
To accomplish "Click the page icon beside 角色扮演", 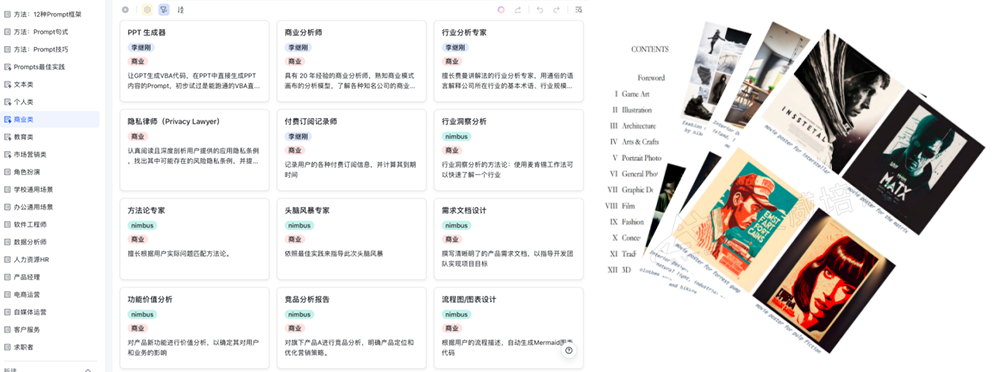I will click(8, 172).
